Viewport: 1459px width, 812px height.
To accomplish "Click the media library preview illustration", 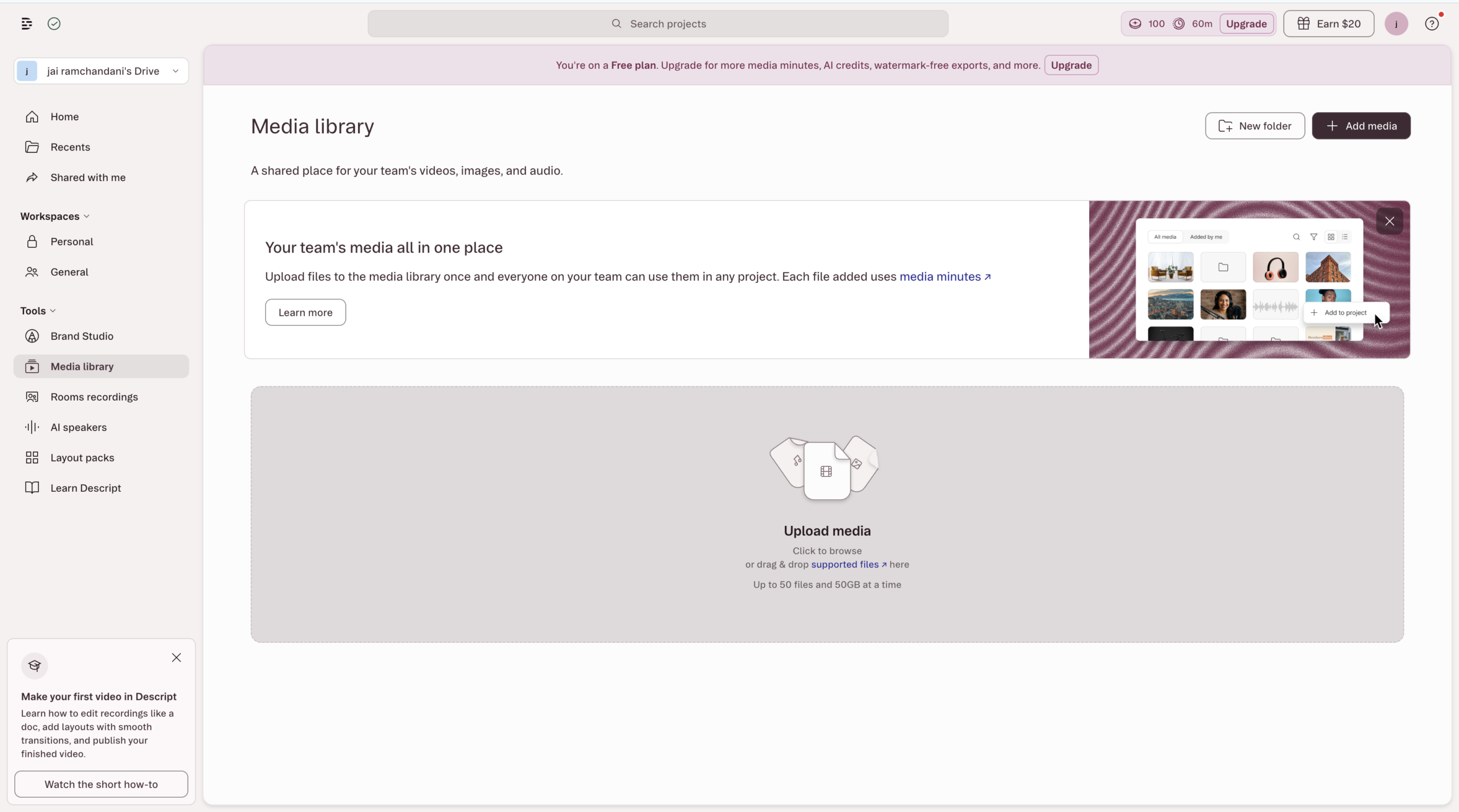I will click(x=1249, y=279).
